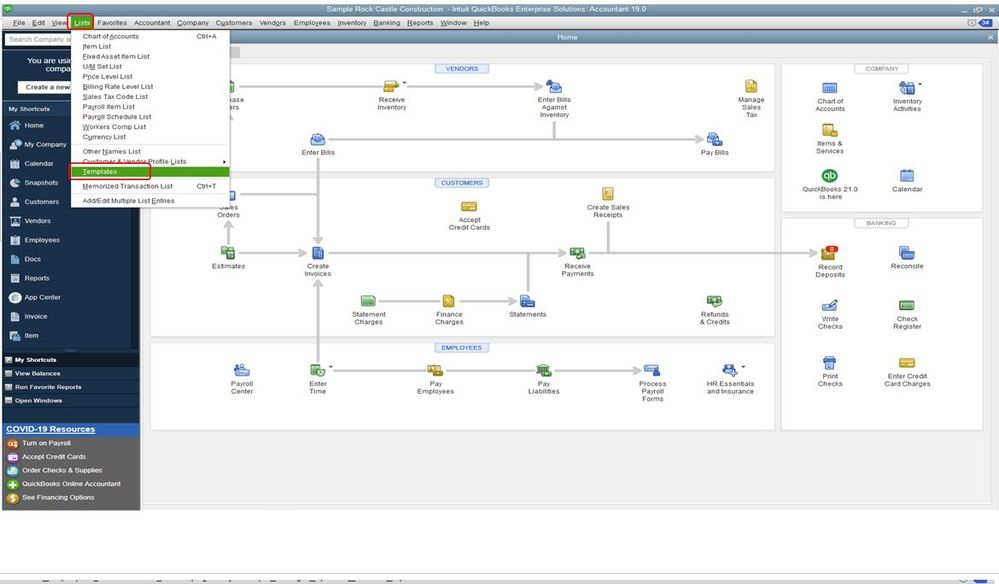The width and height of the screenshot is (999, 584).
Task: Click the Refunds & Credits icon
Action: click(x=714, y=301)
